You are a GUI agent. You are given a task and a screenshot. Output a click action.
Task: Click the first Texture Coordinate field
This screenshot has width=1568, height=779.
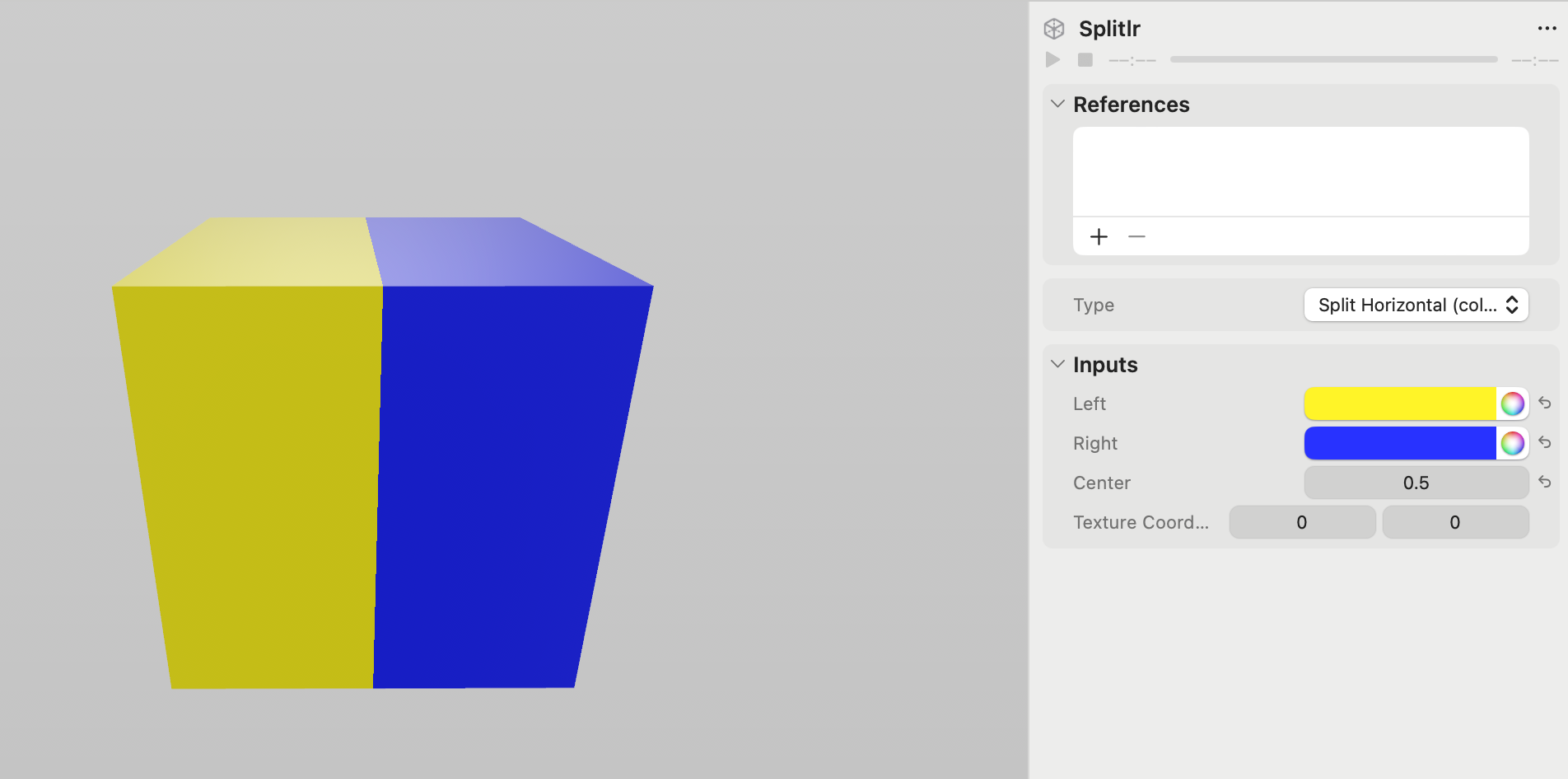[1302, 522]
